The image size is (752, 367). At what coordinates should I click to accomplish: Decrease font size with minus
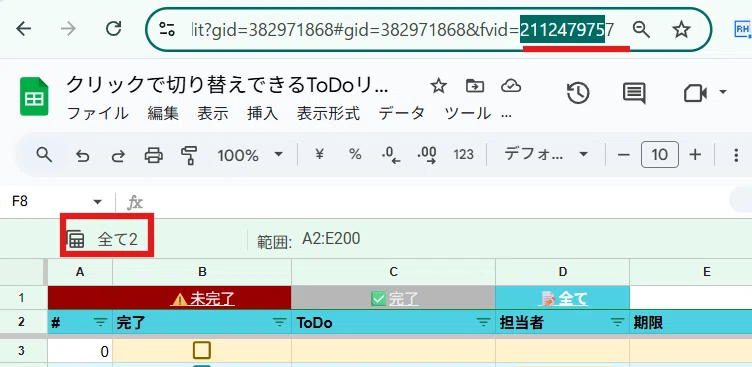(x=623, y=155)
